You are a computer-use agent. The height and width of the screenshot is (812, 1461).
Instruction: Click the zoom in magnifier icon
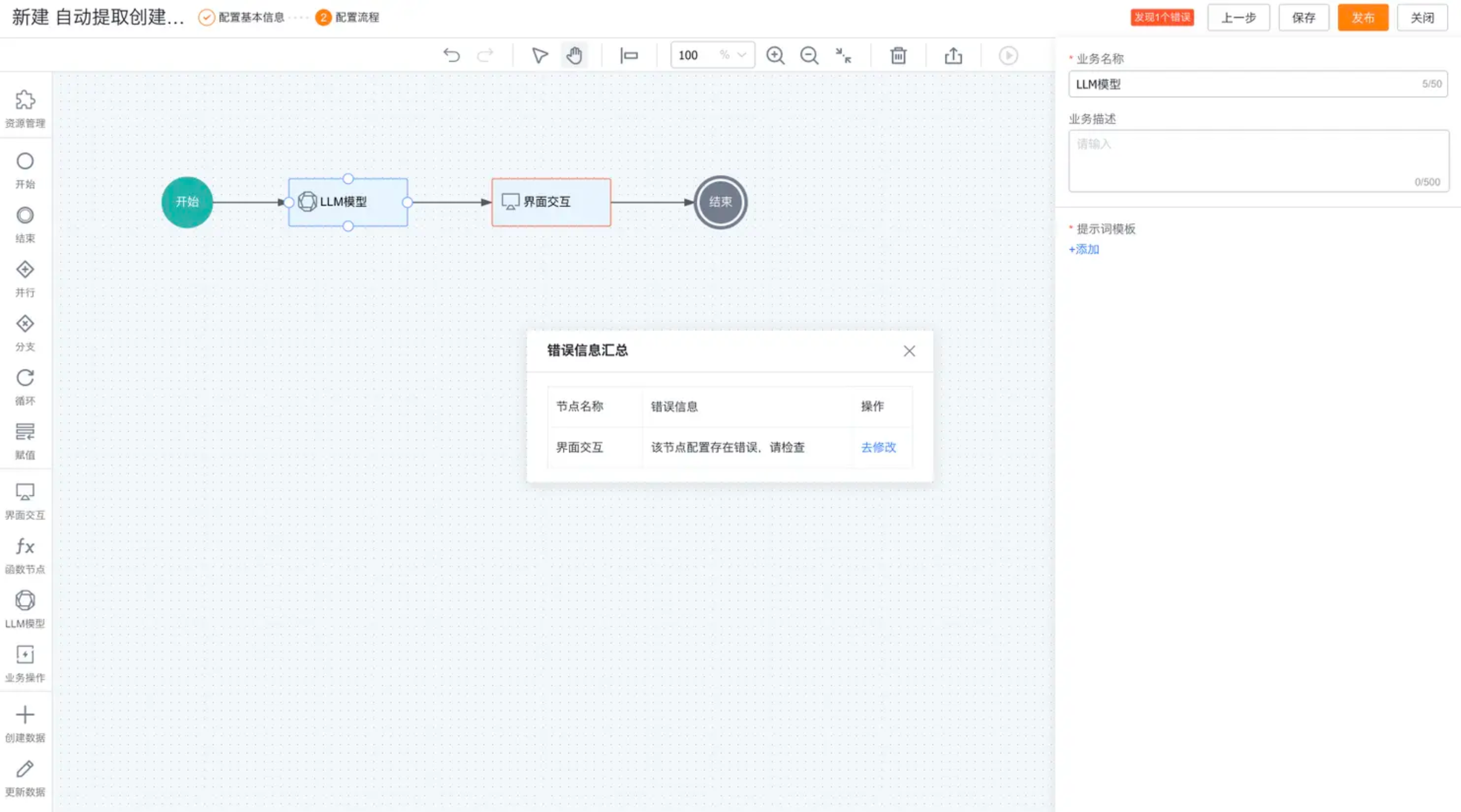775,55
